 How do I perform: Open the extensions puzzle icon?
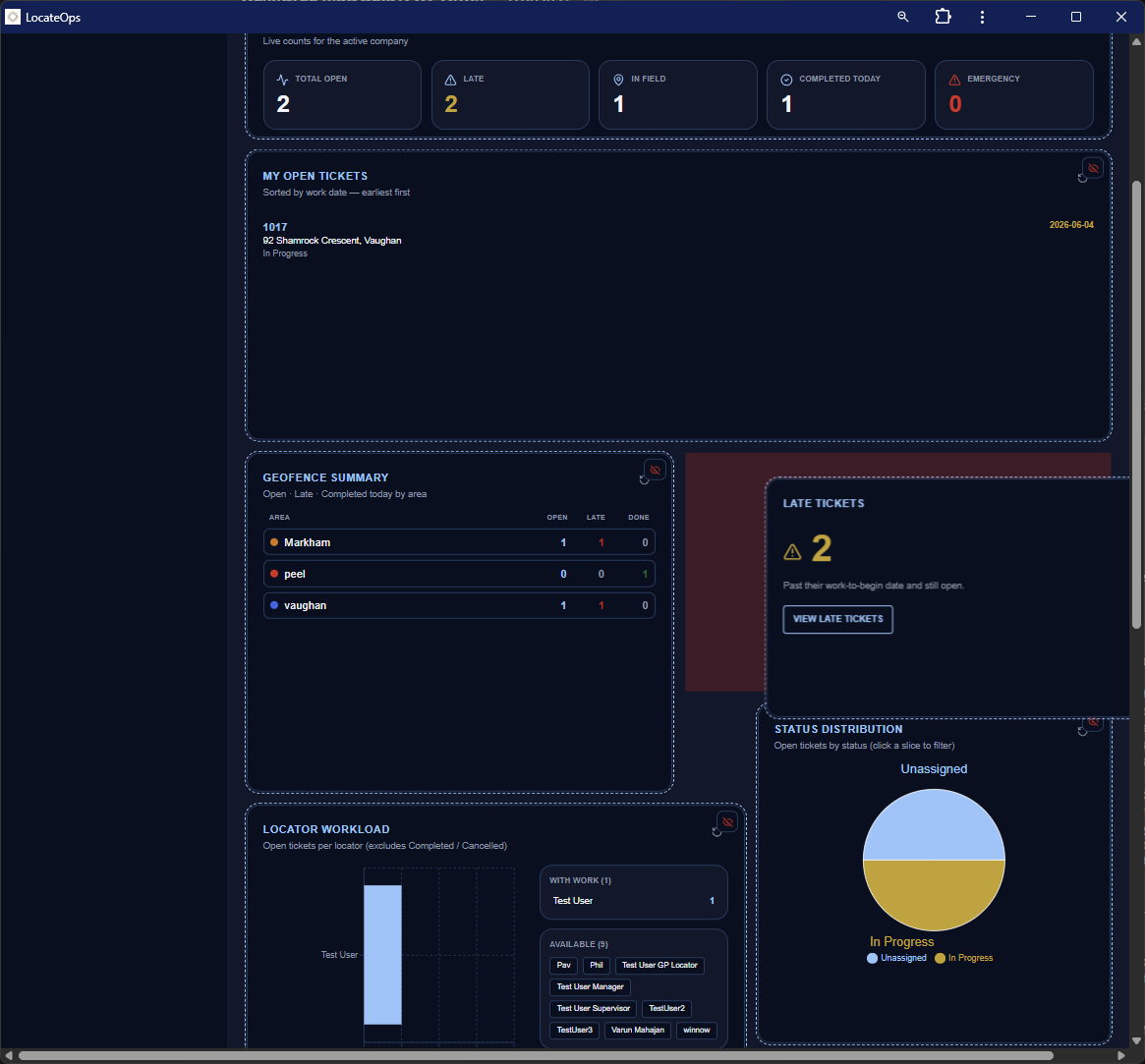(943, 17)
